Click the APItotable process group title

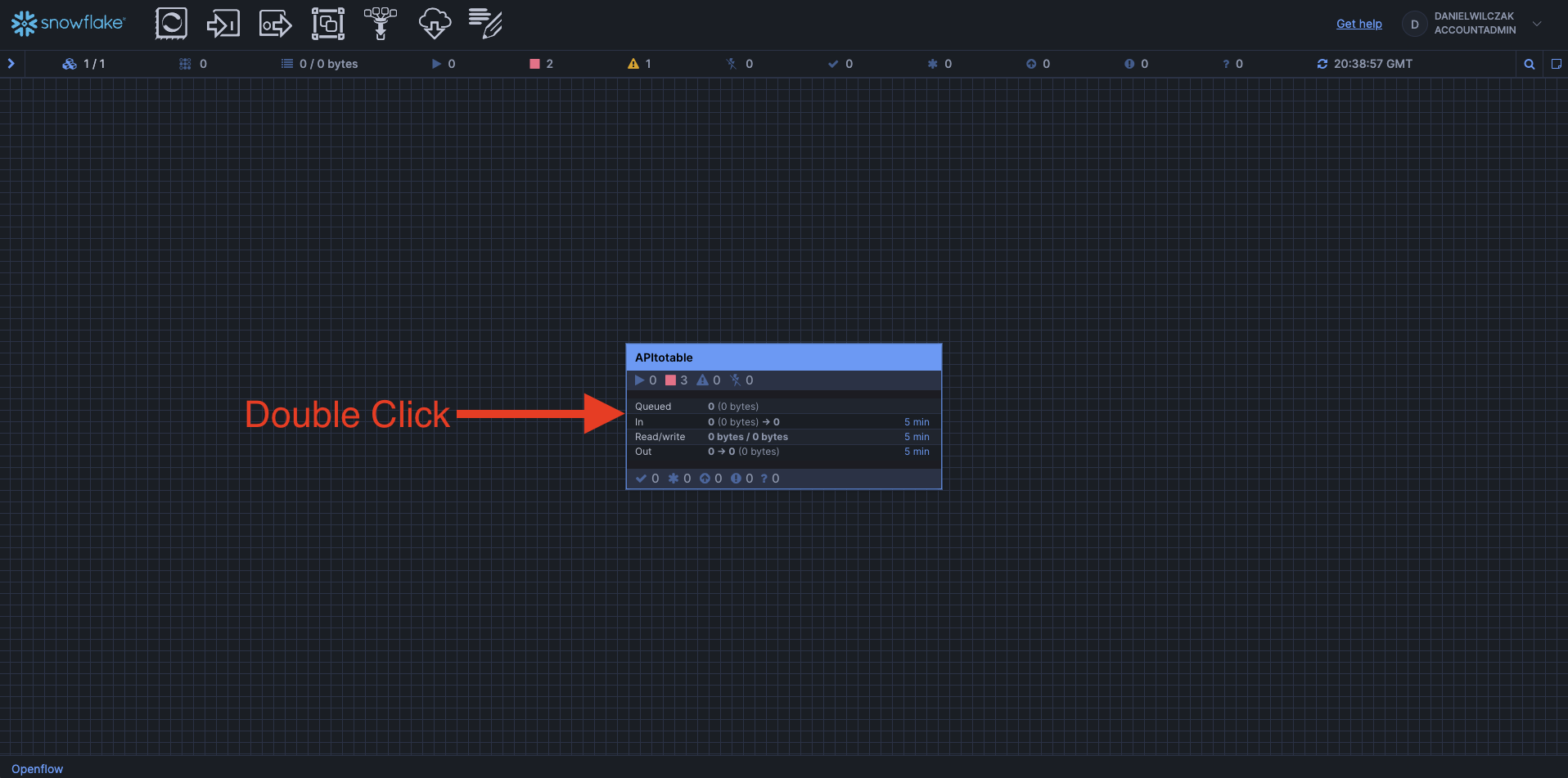[664, 358]
